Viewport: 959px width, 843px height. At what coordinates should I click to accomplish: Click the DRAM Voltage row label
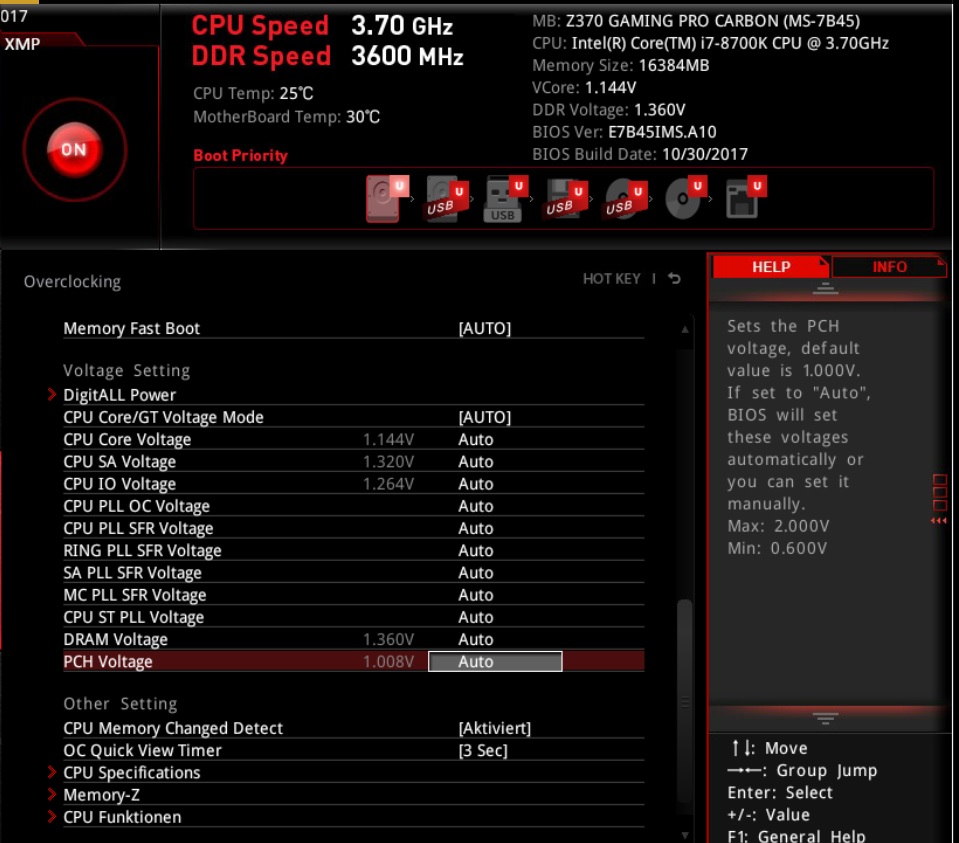[115, 640]
